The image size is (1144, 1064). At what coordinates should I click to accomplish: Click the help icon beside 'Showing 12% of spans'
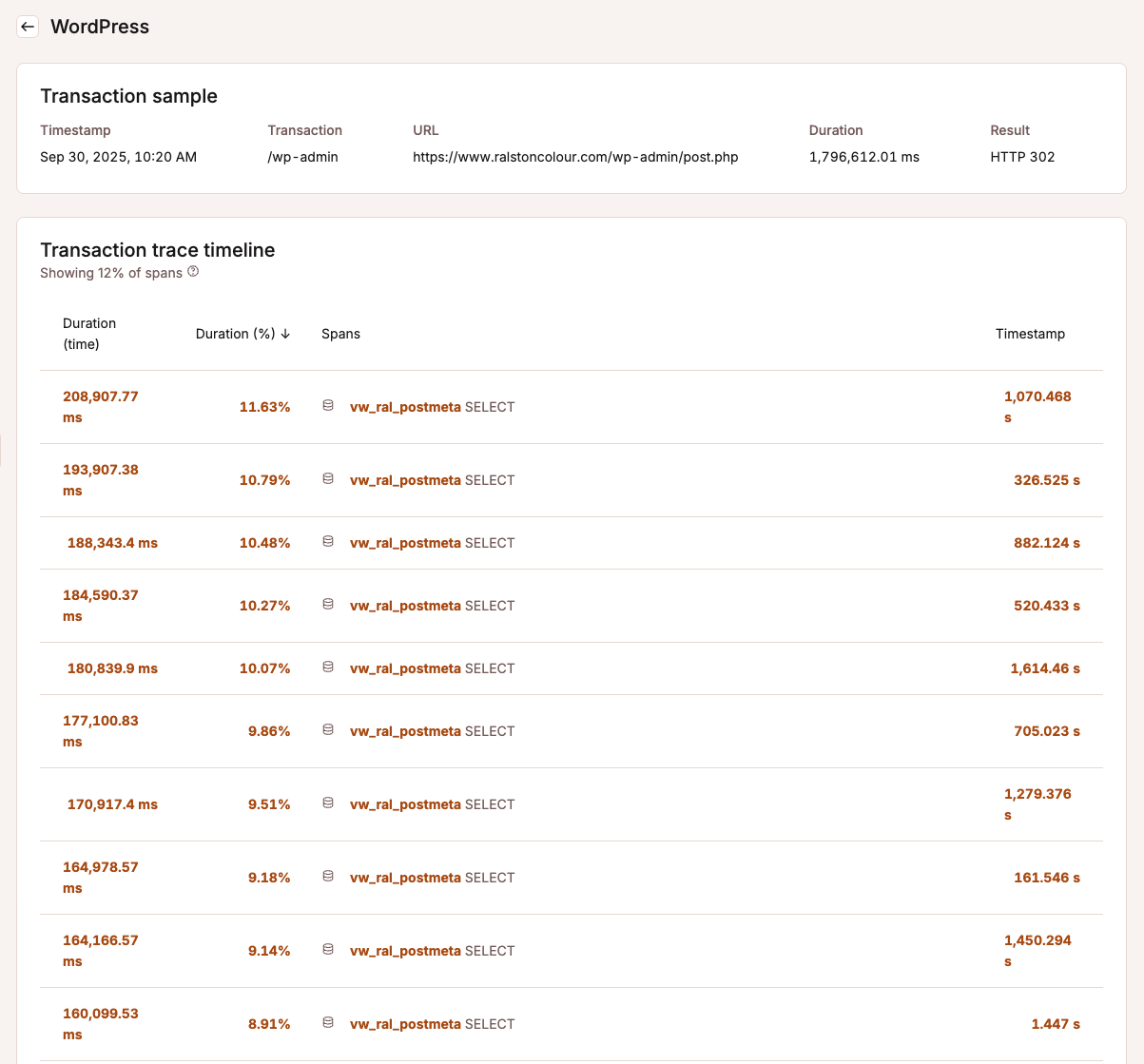click(193, 272)
